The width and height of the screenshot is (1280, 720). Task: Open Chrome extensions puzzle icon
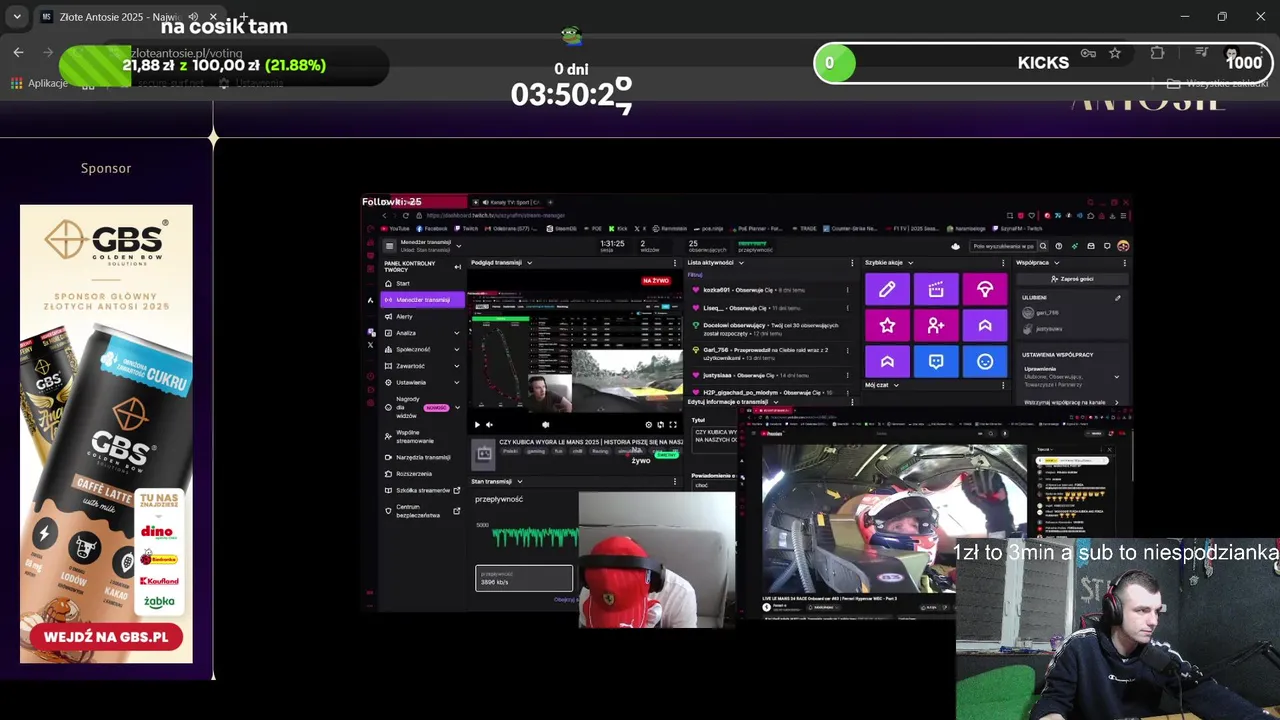pyautogui.click(x=1157, y=53)
